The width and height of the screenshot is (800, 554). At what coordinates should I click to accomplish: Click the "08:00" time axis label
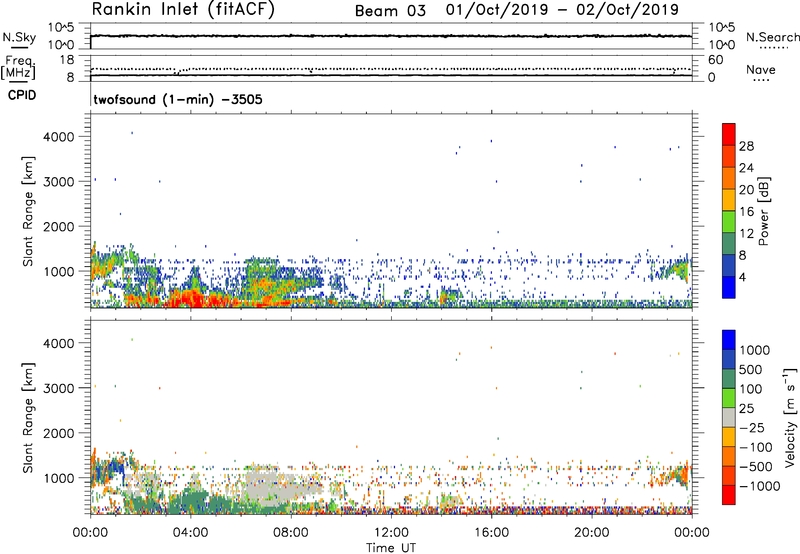pyautogui.click(x=291, y=533)
